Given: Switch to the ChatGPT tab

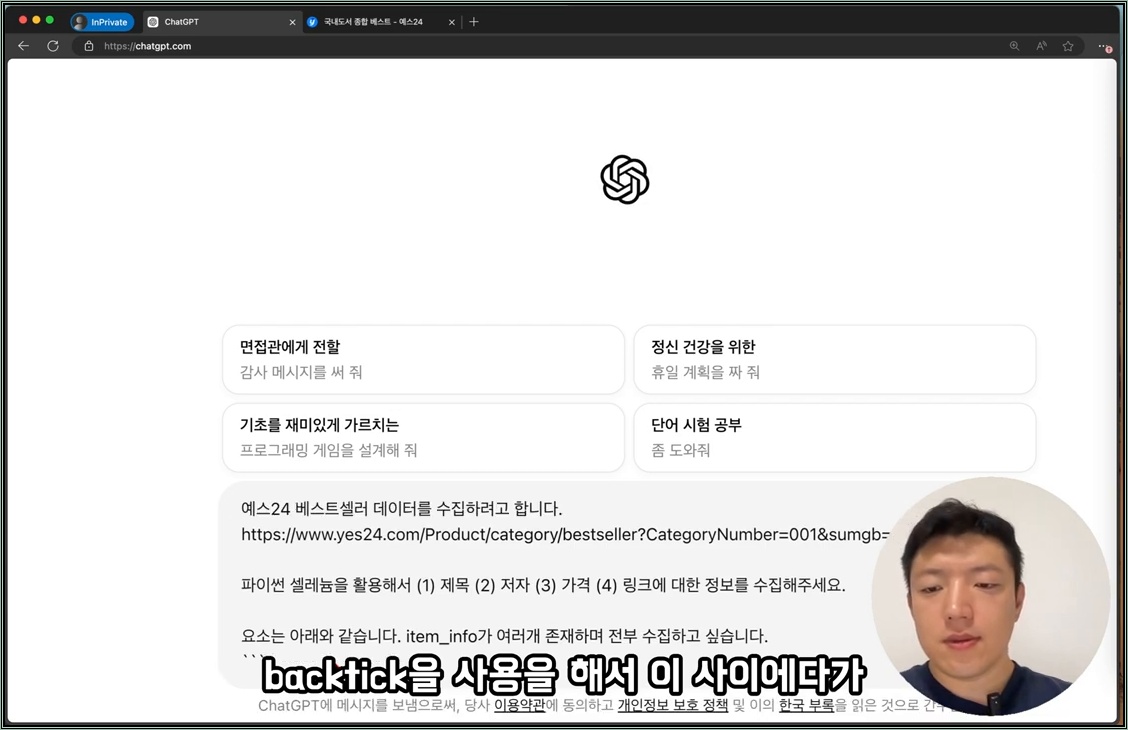Looking at the screenshot, I should [222, 22].
